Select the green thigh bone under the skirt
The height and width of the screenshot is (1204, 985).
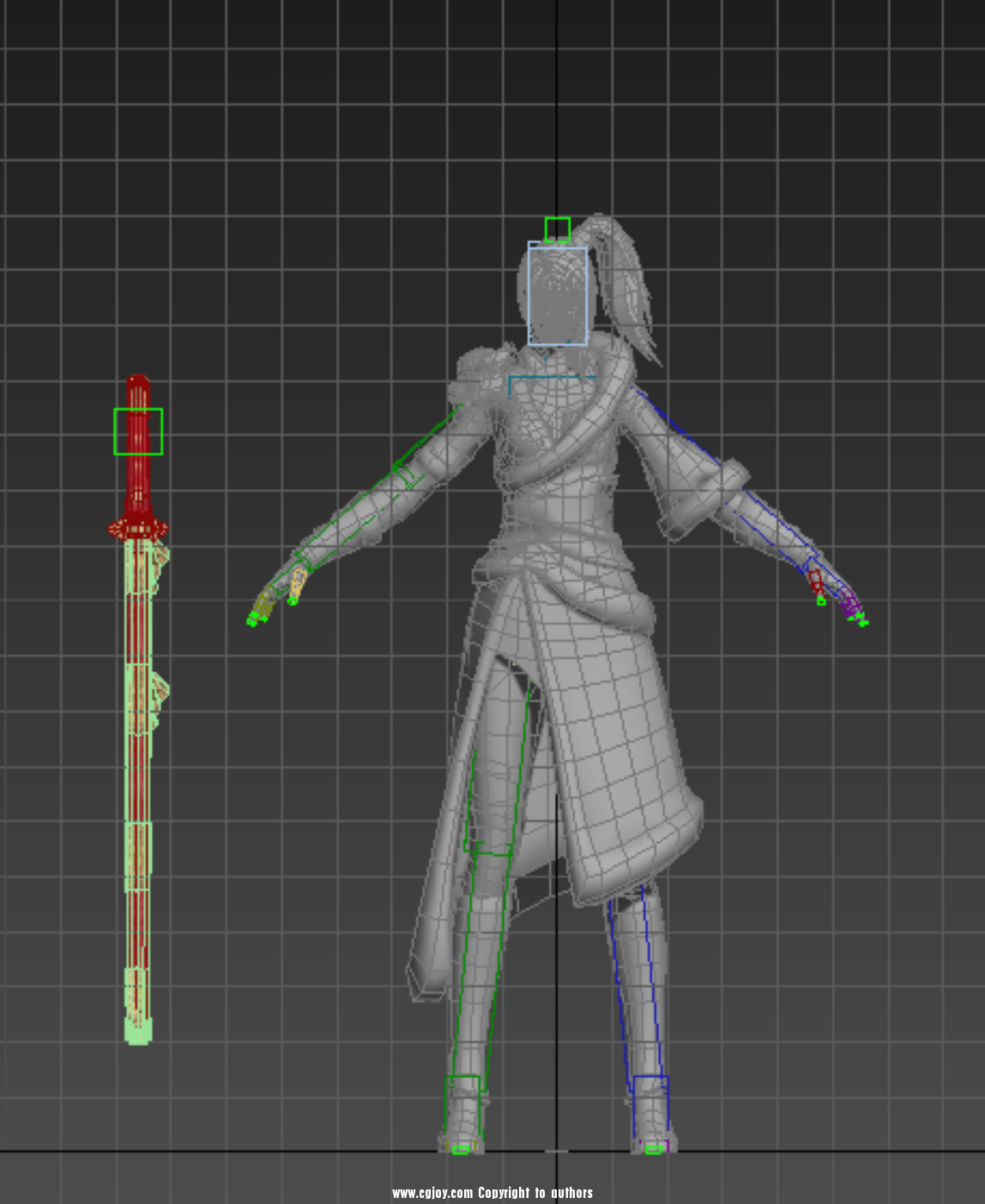(498, 772)
